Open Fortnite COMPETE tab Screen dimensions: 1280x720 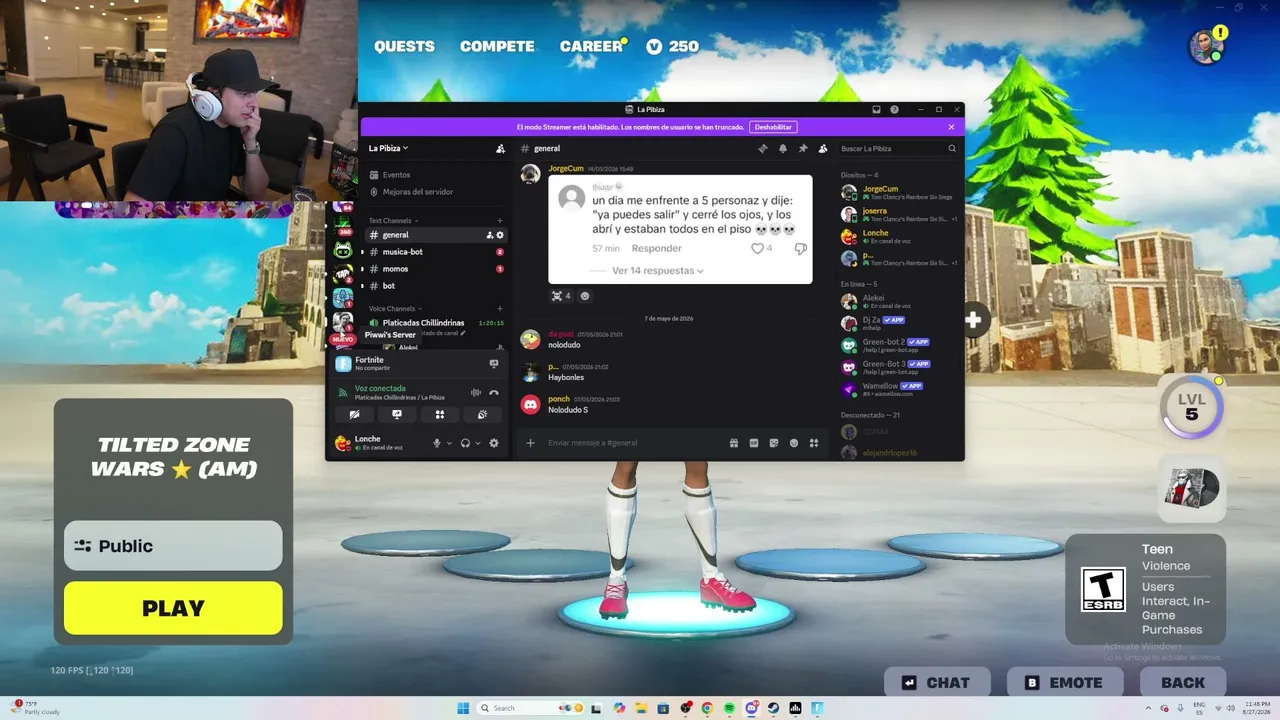click(x=497, y=46)
